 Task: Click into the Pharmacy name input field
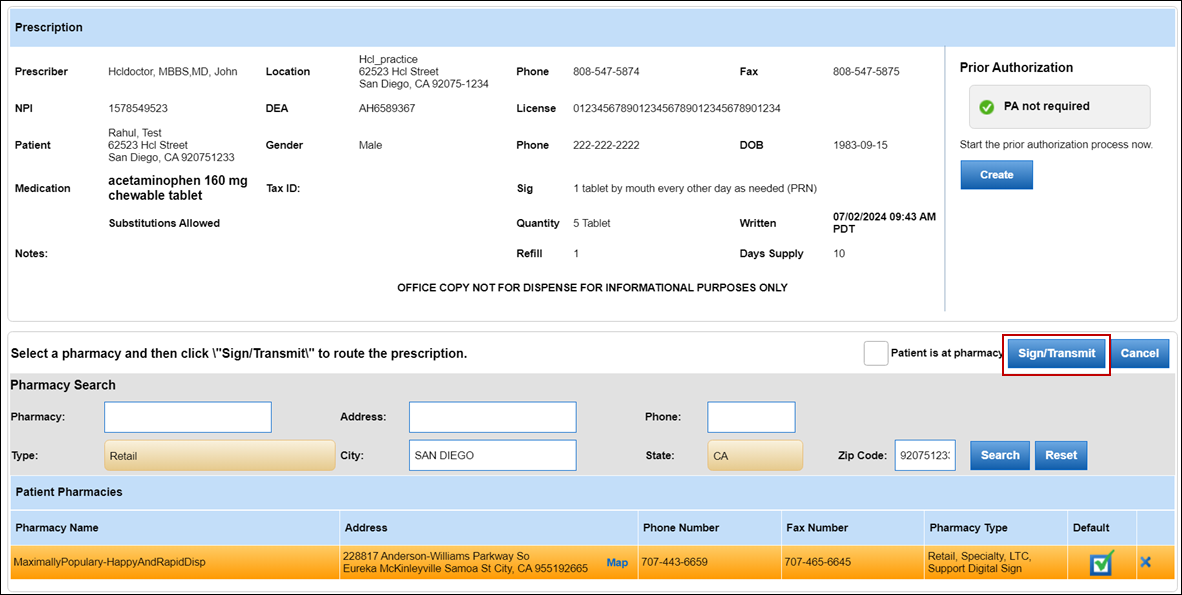coord(188,417)
